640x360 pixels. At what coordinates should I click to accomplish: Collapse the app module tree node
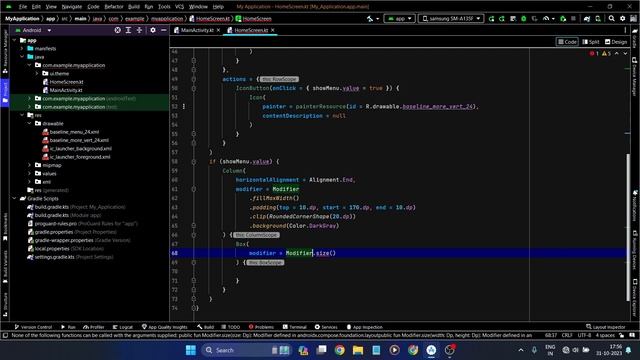click(x=15, y=40)
